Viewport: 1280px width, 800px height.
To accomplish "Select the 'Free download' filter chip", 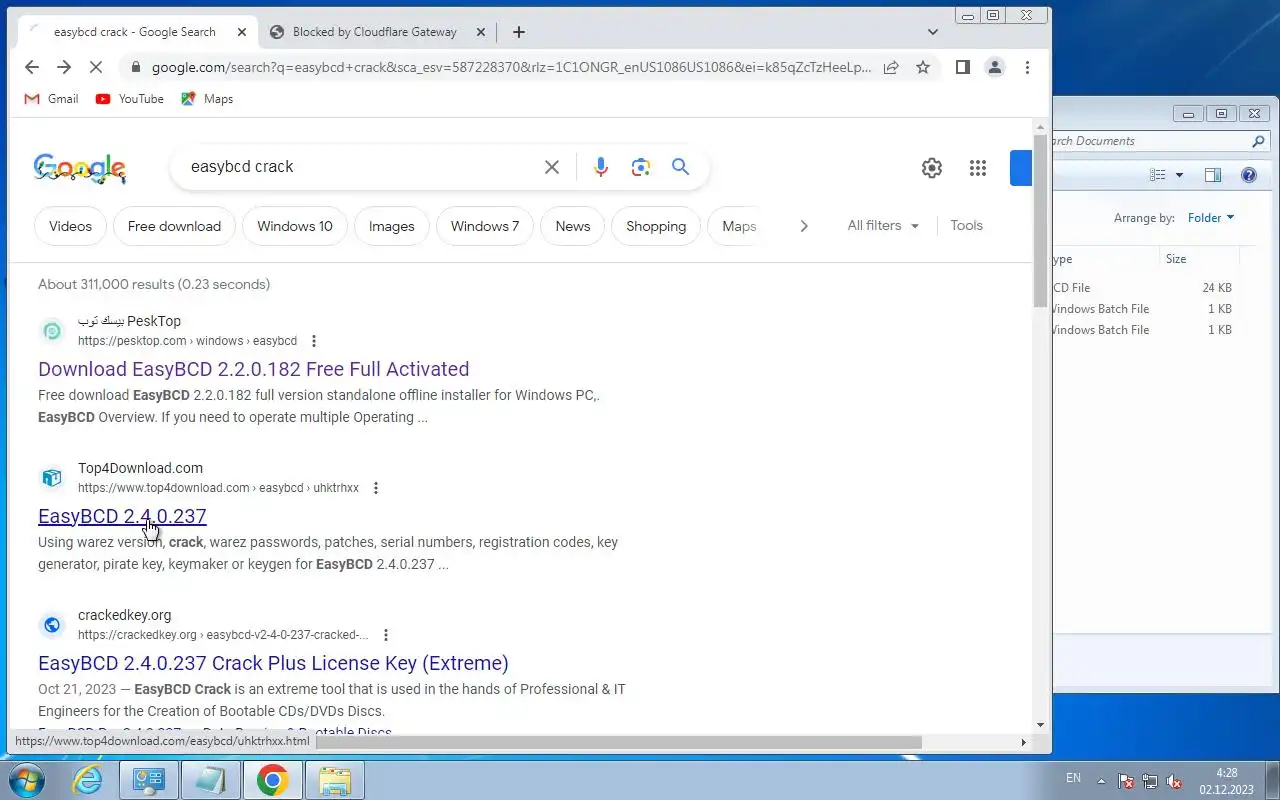I will coord(174,226).
